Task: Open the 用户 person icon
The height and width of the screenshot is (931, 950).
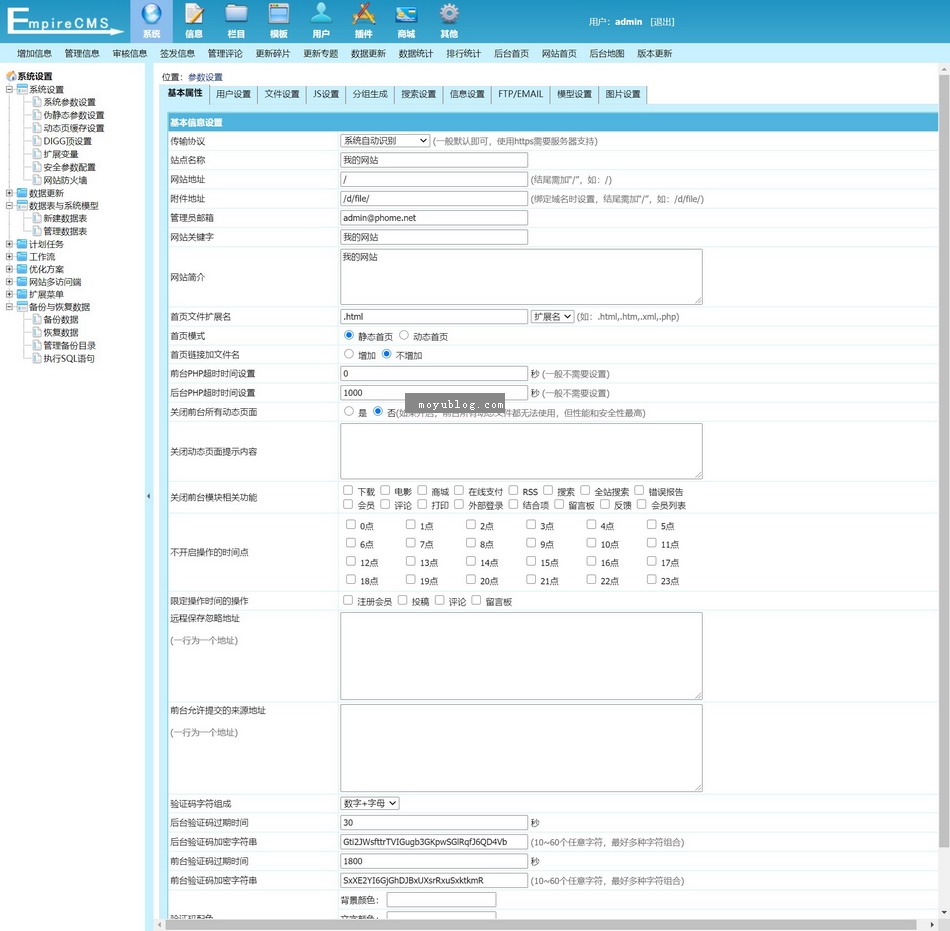Action: pos(321,14)
